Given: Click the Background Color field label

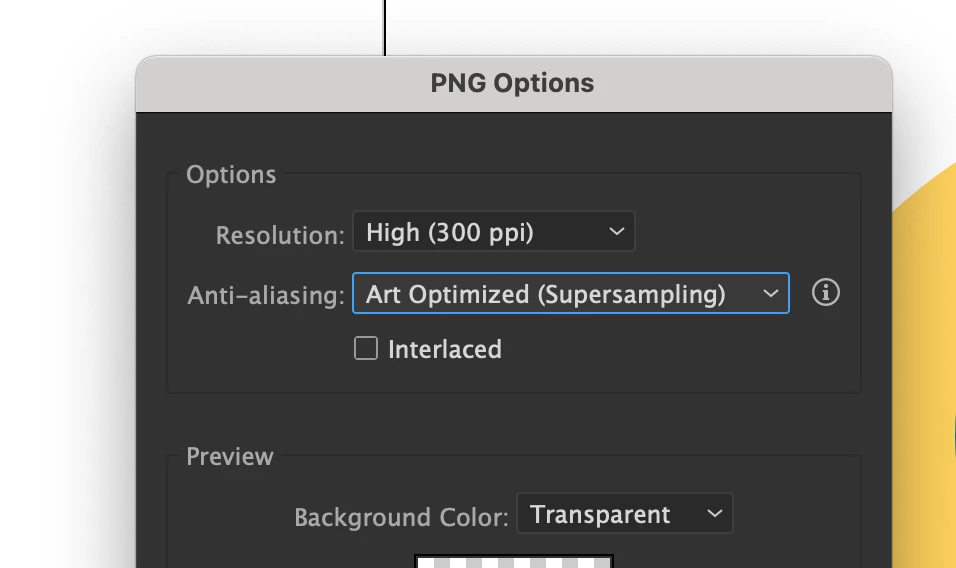Looking at the screenshot, I should tap(401, 518).
